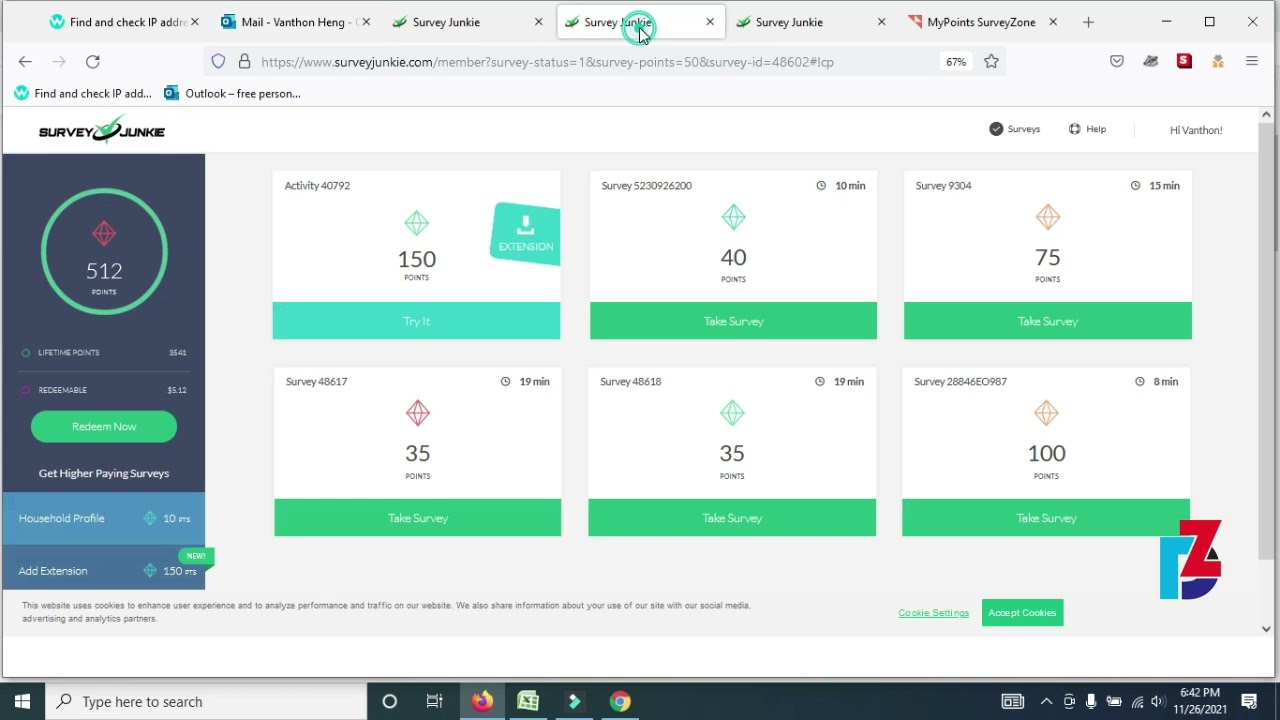The image size is (1280, 720).
Task: Open Windows Start menu
Action: click(x=22, y=701)
